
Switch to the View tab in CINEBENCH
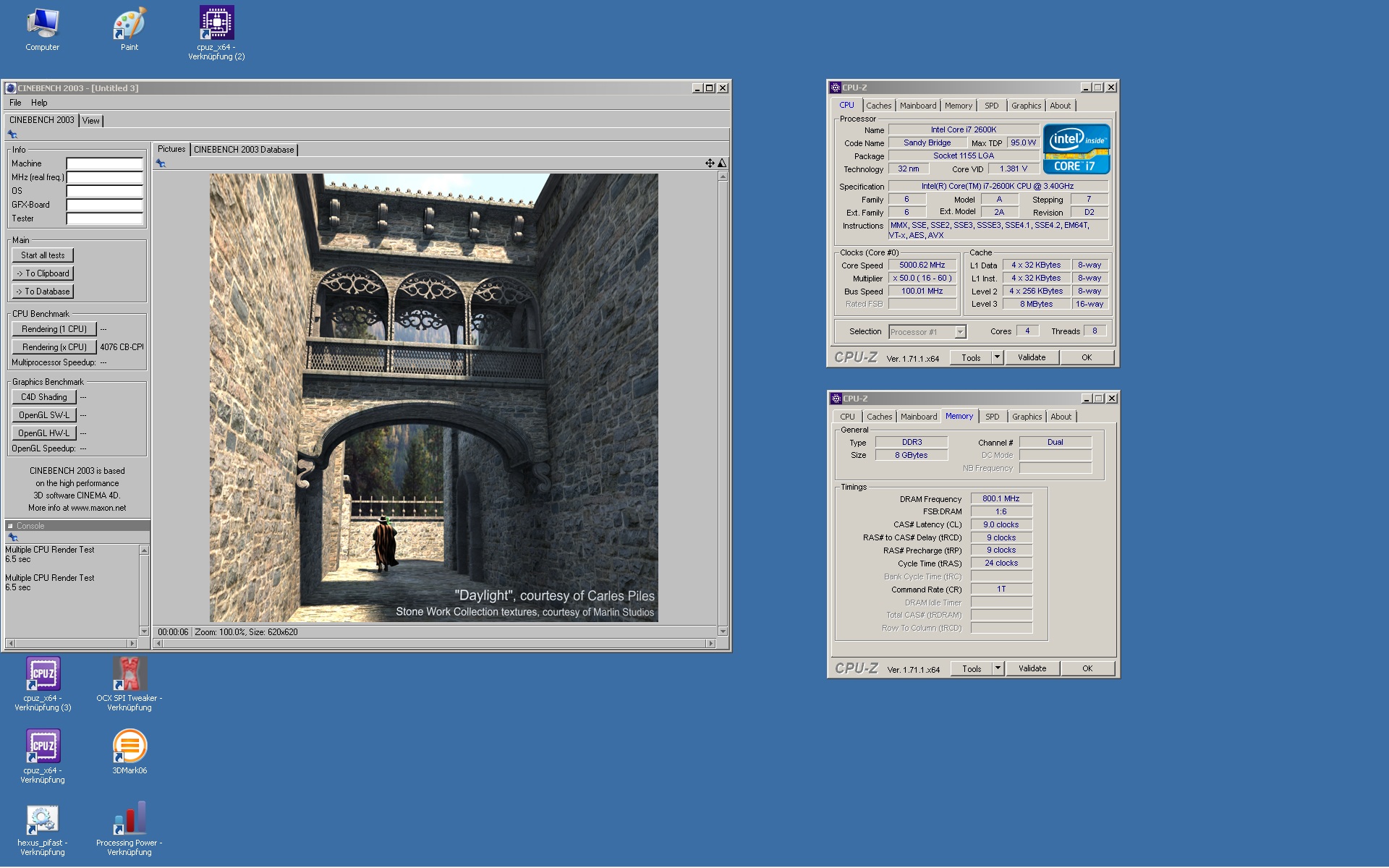(x=90, y=121)
